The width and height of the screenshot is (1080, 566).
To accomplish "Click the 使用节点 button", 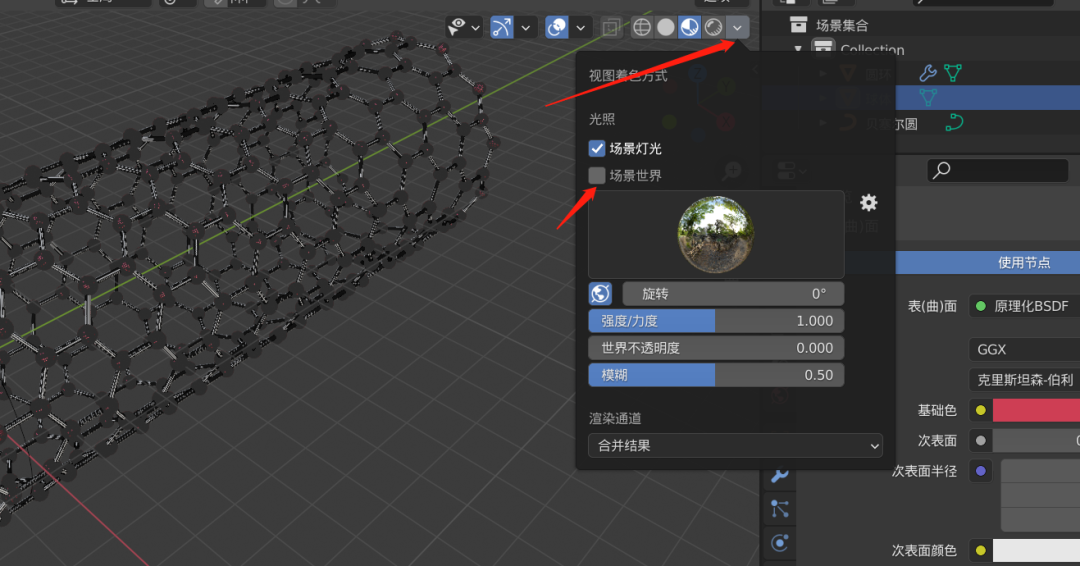I will tap(988, 262).
